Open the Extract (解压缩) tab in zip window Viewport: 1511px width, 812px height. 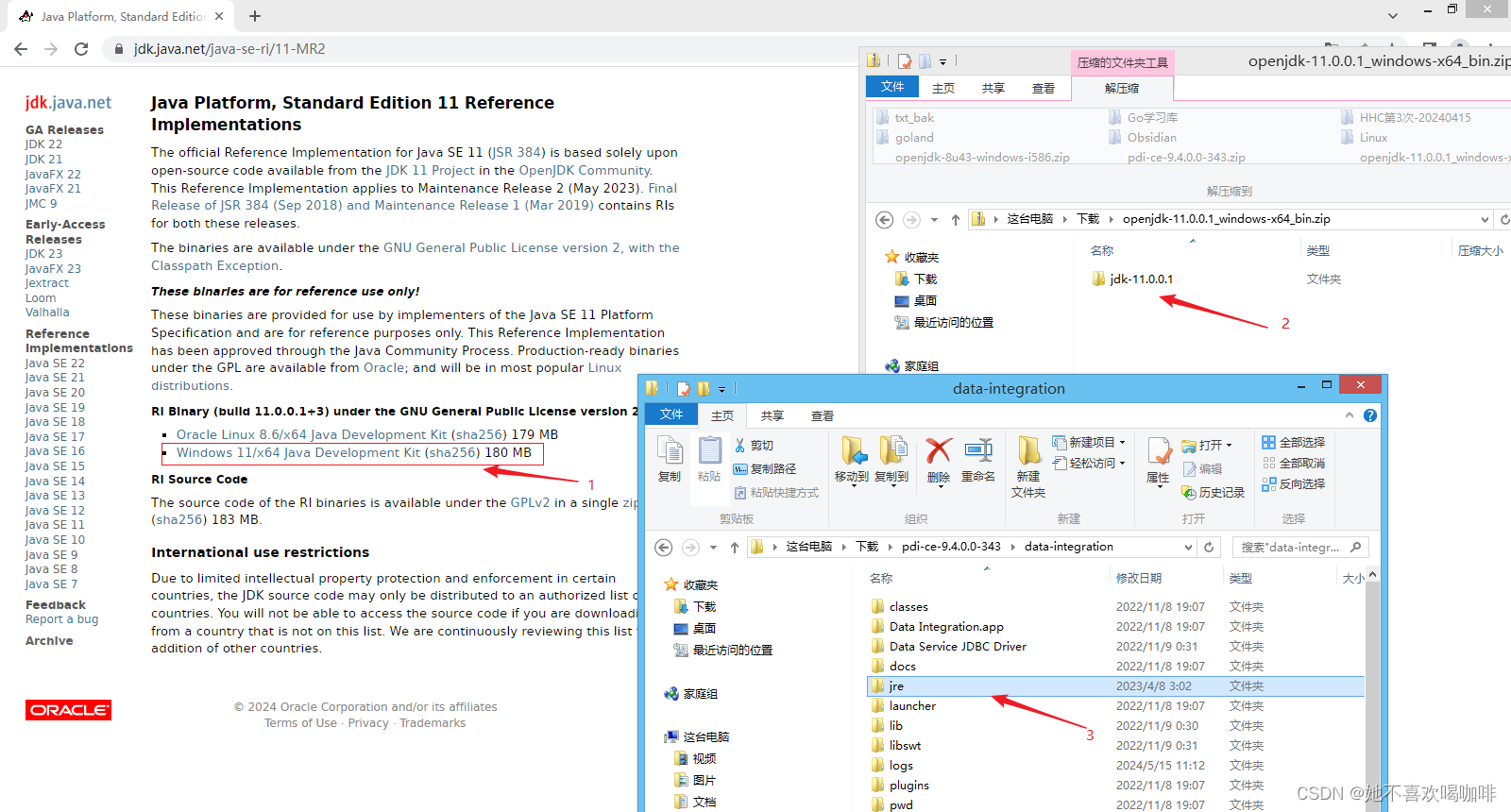click(x=1122, y=88)
